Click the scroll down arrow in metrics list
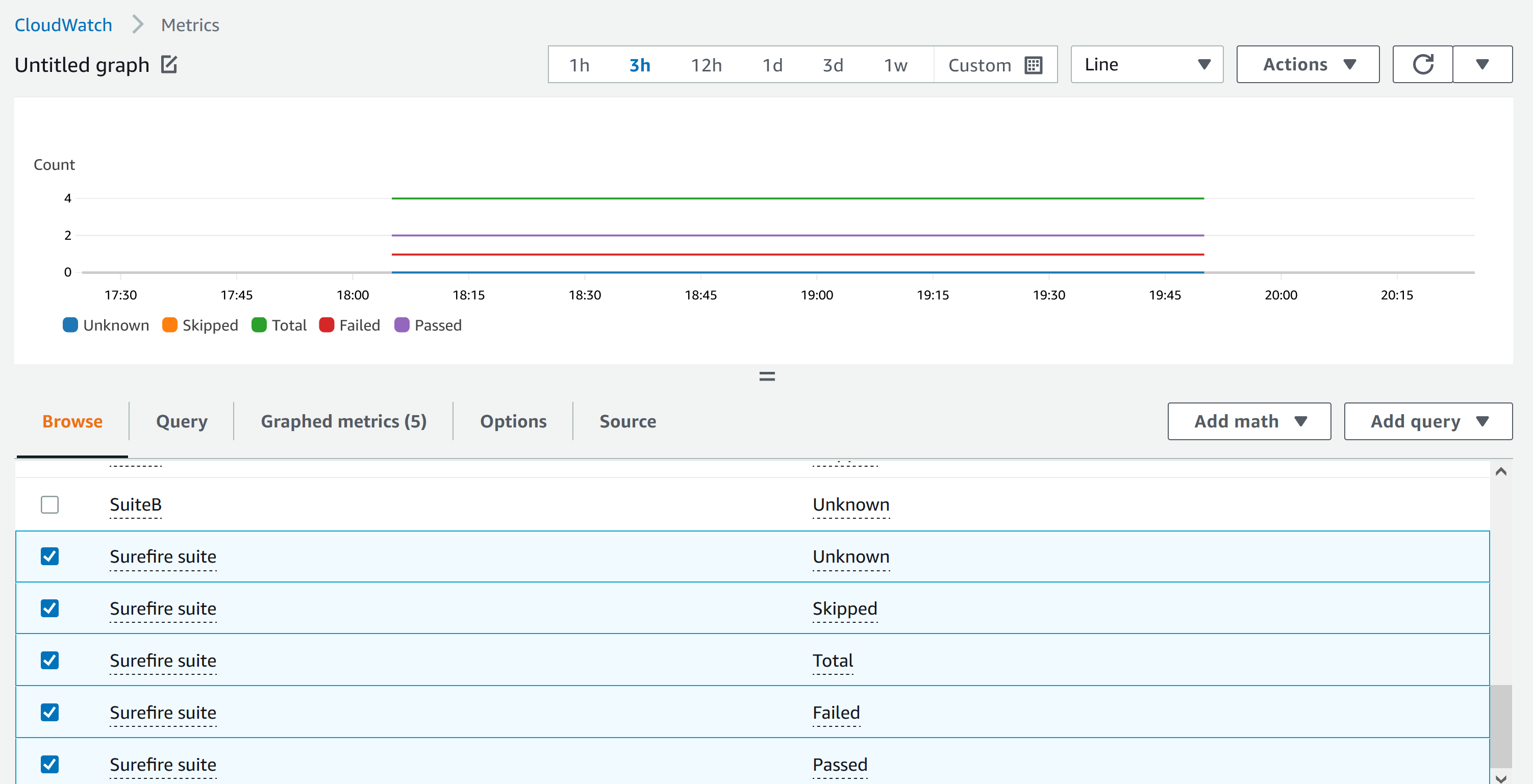Viewport: 1533px width, 784px height. click(1501, 778)
